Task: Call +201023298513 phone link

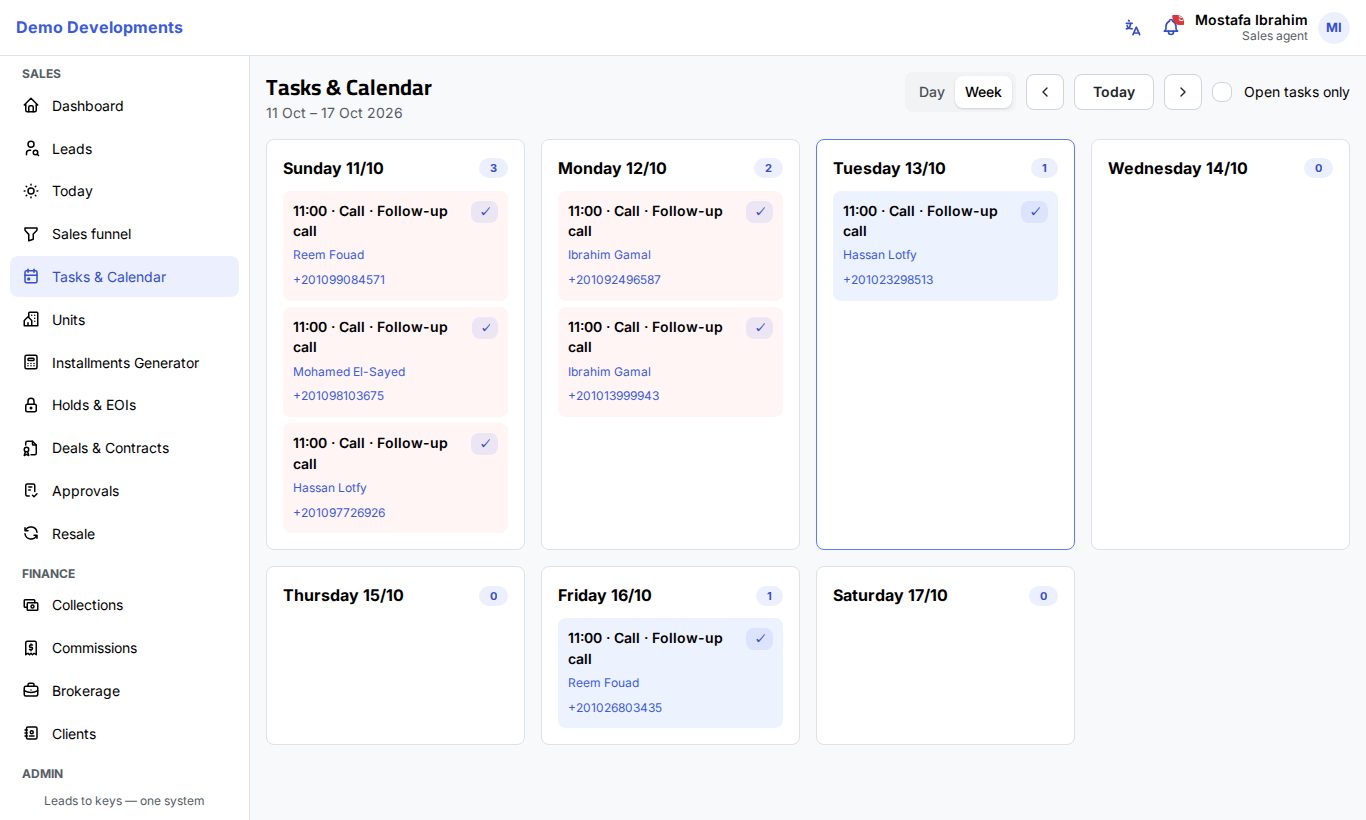Action: [888, 280]
